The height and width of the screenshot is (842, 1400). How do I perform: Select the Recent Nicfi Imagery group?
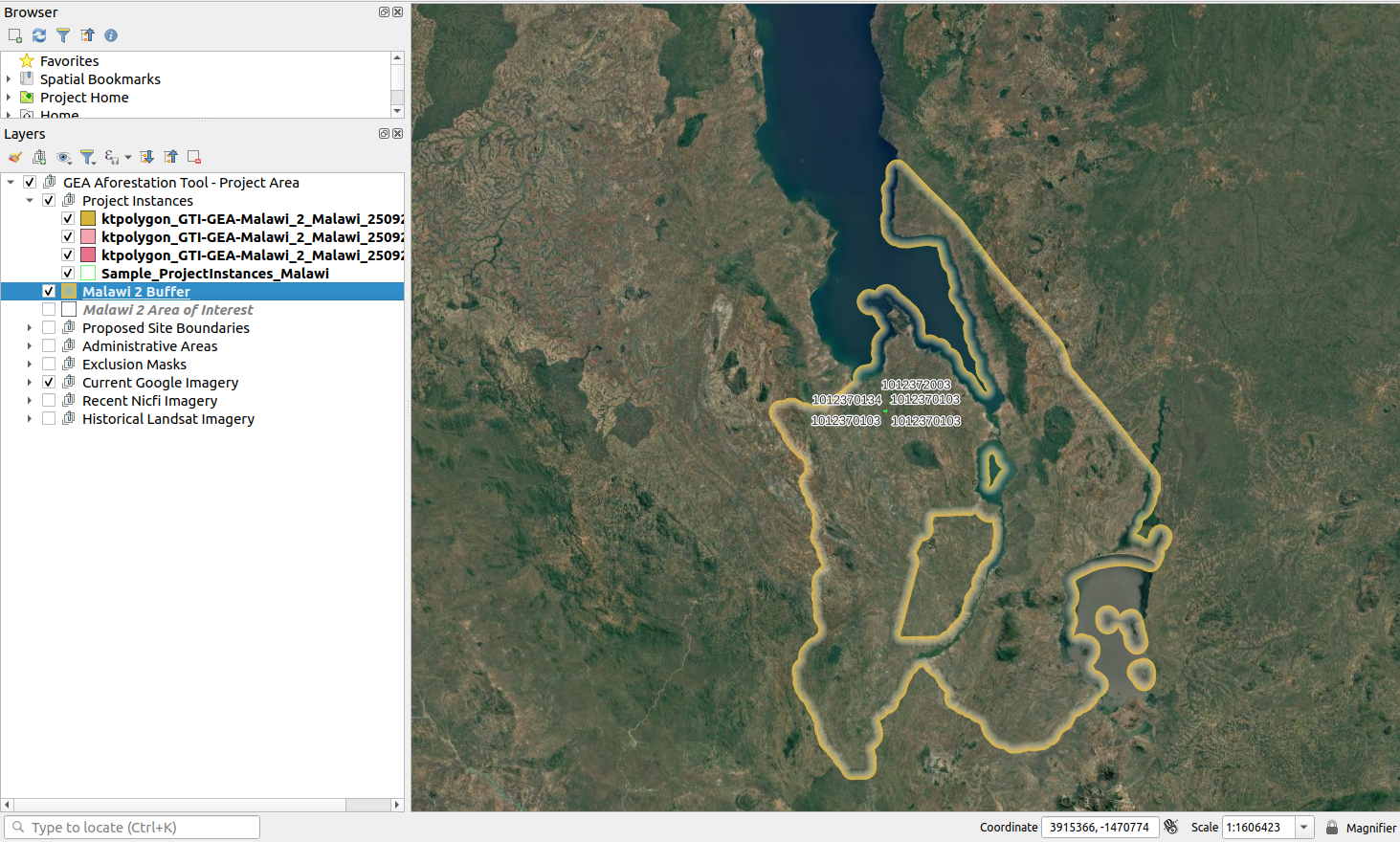coord(149,401)
